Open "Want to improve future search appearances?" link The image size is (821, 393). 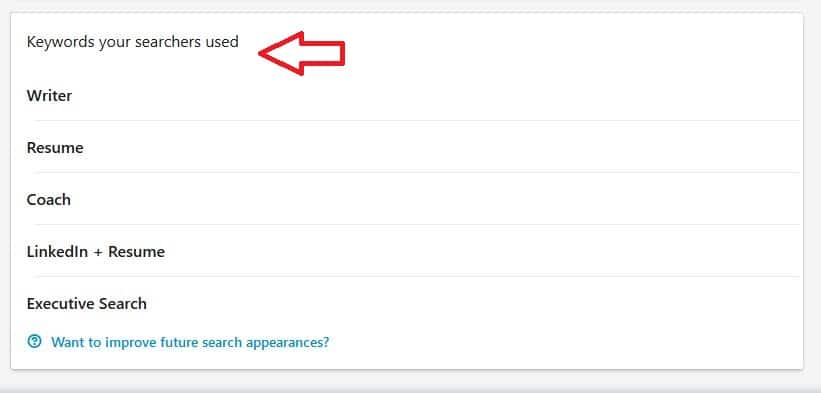coord(190,342)
